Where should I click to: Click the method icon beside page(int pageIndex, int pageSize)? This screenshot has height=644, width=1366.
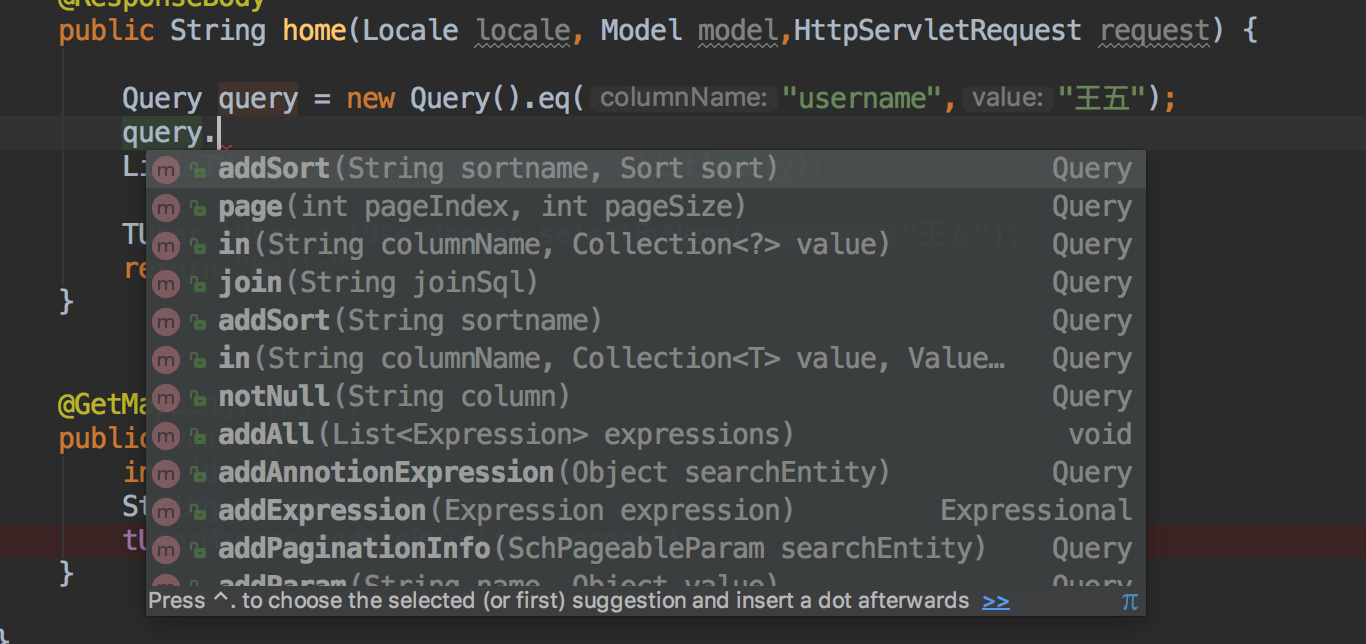click(x=166, y=208)
